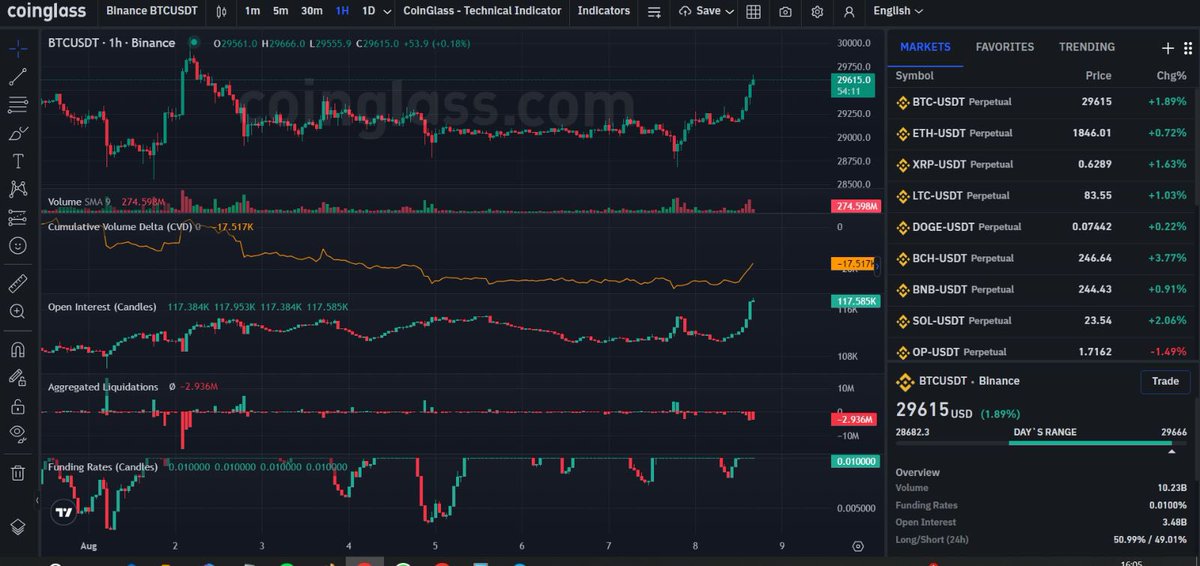Activate the zoom in tool

tap(18, 311)
